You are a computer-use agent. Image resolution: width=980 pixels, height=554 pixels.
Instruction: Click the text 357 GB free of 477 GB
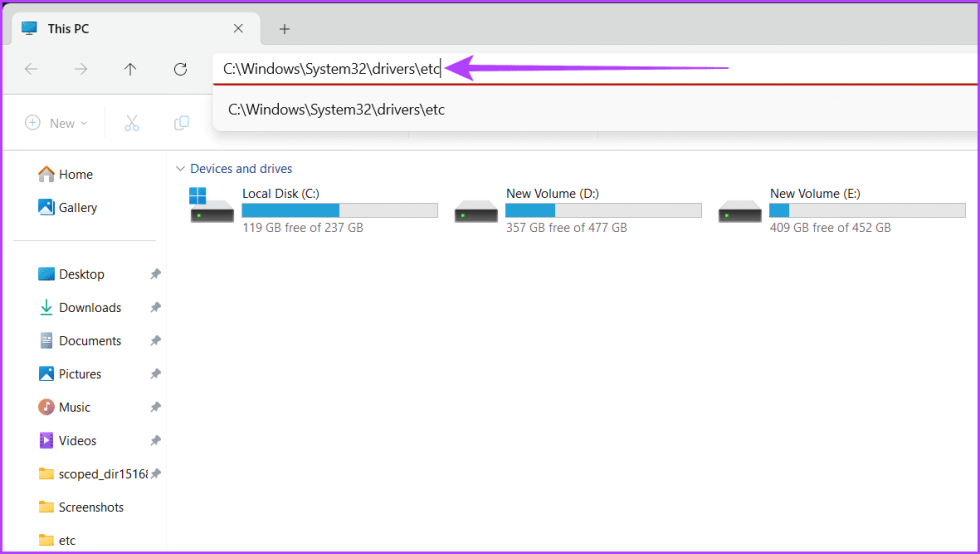(567, 228)
